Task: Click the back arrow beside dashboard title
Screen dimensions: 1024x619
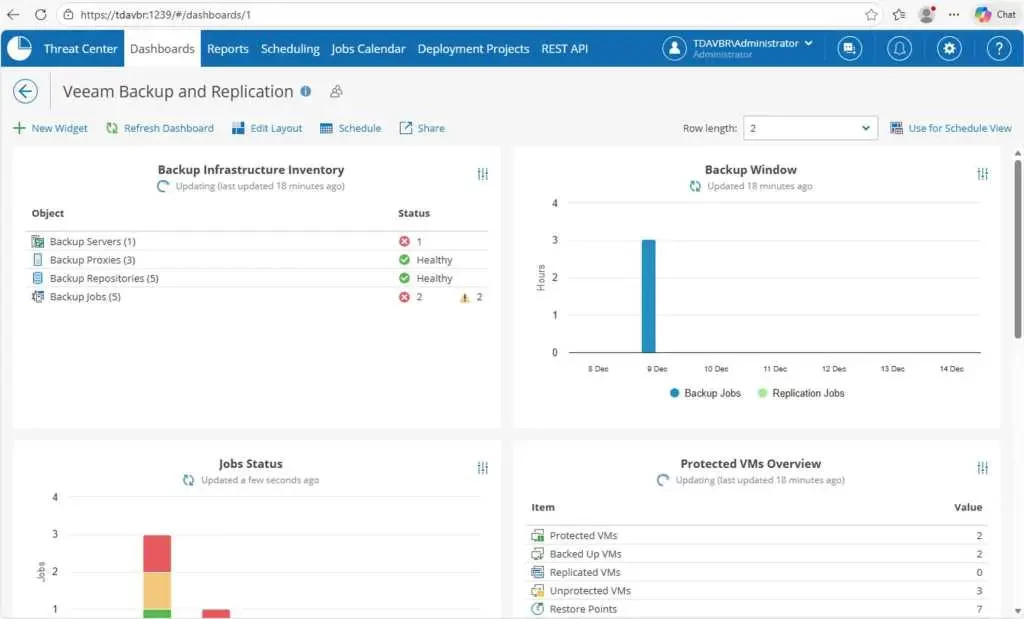Action: [25, 92]
